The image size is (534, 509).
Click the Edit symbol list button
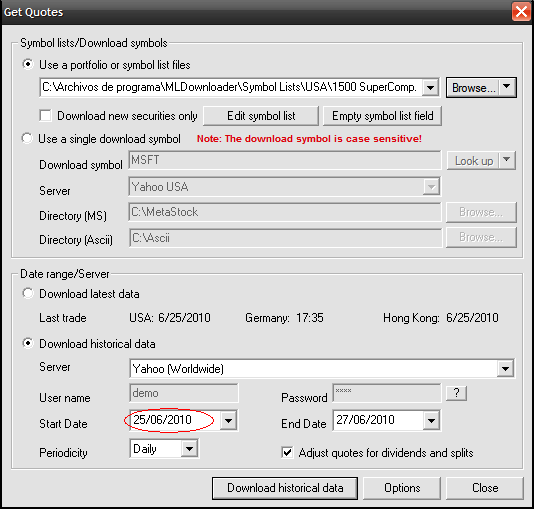coord(261,116)
